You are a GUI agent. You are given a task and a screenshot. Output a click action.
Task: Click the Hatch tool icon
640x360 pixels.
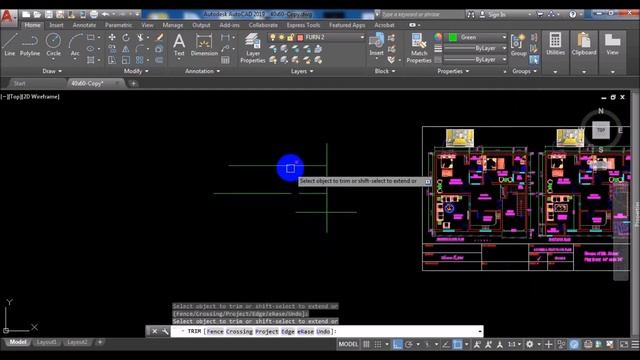coord(91,60)
